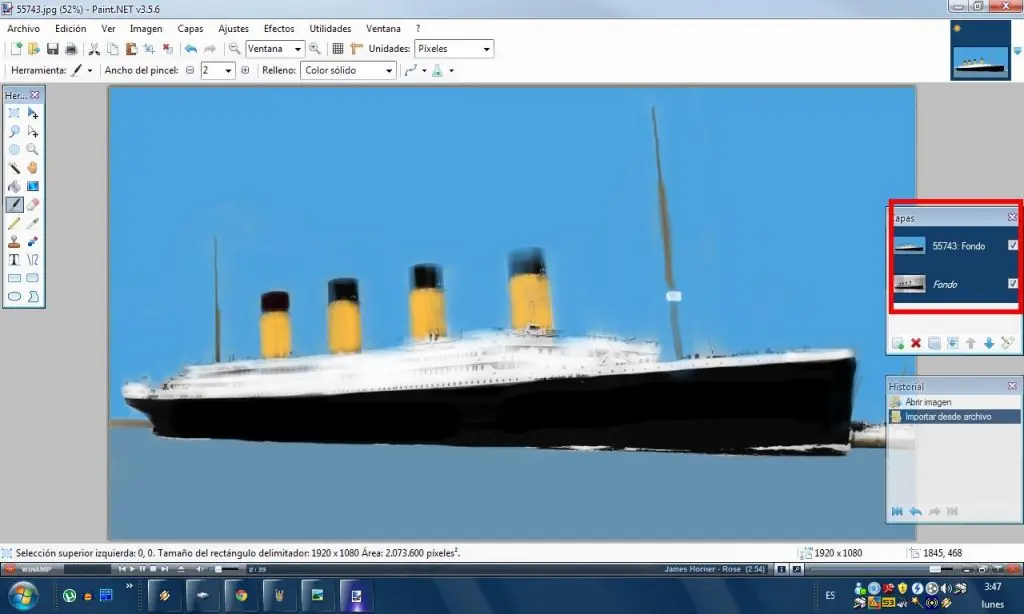Click the Save floppy disk icon

[53, 49]
